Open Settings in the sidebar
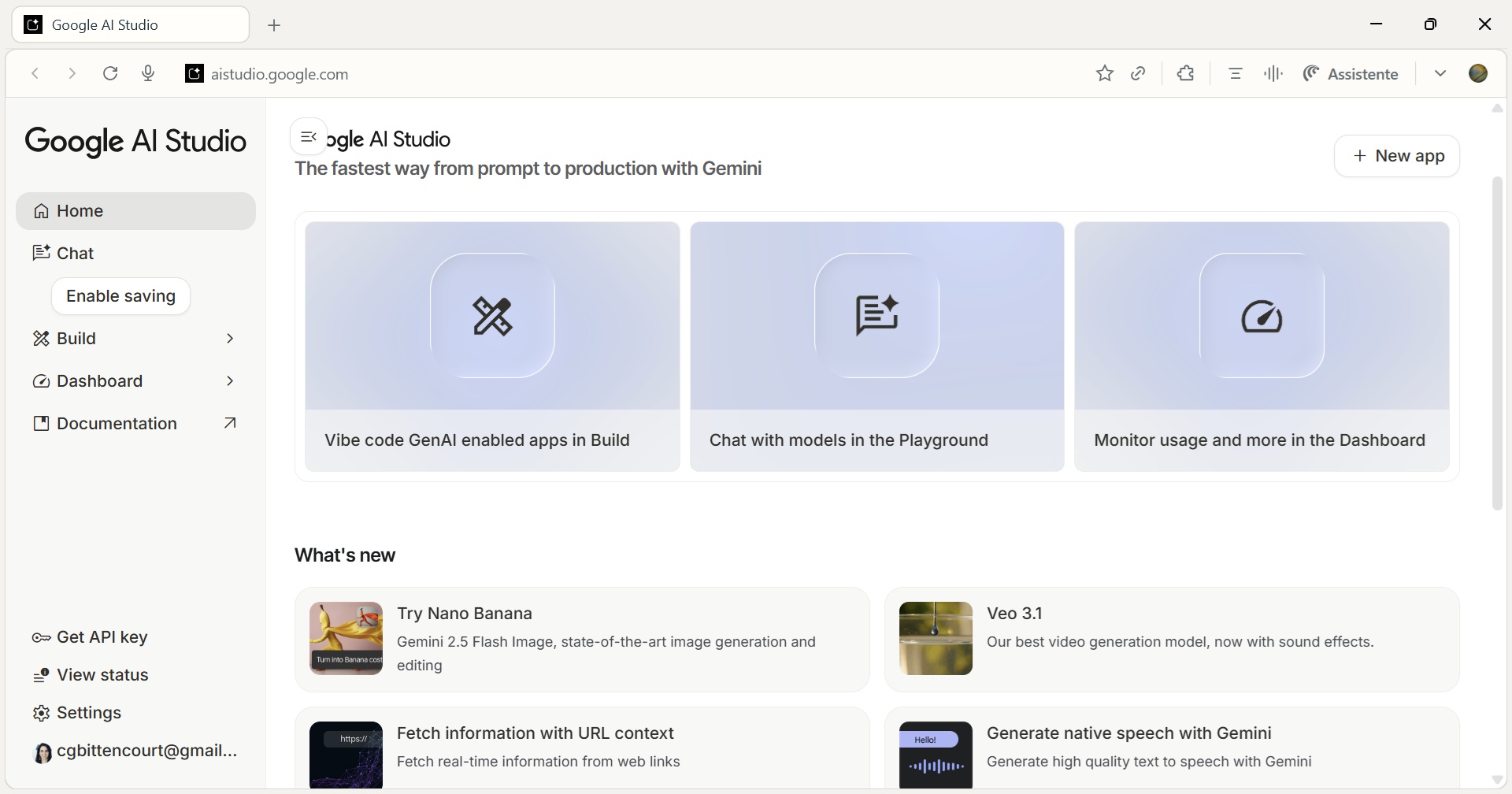This screenshot has width=1512, height=794. point(88,713)
